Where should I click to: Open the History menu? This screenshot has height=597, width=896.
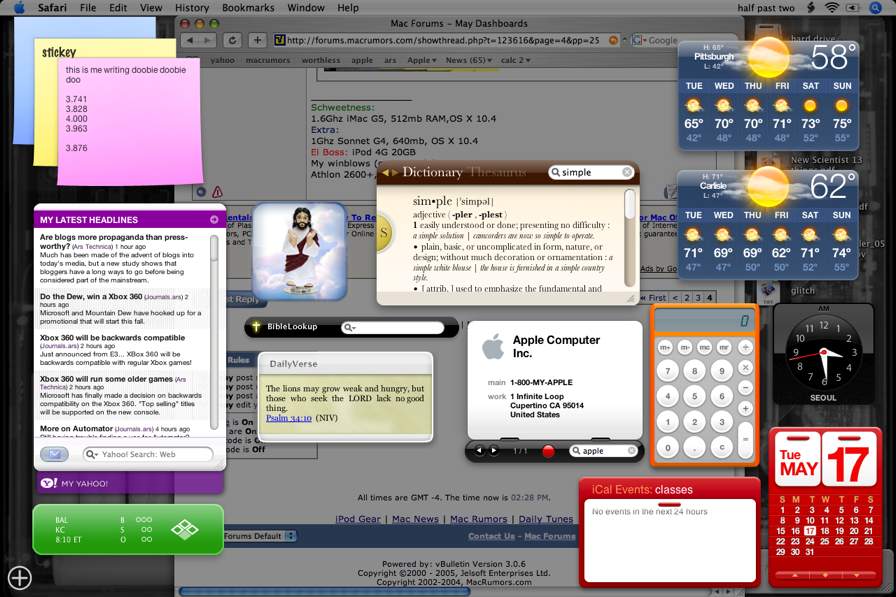[191, 7]
